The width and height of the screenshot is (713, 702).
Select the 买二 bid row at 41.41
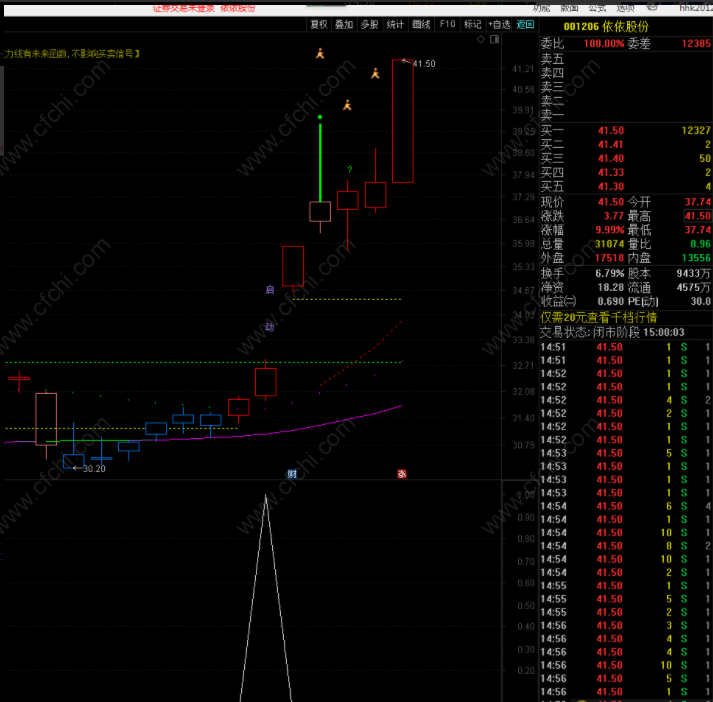tap(626, 145)
